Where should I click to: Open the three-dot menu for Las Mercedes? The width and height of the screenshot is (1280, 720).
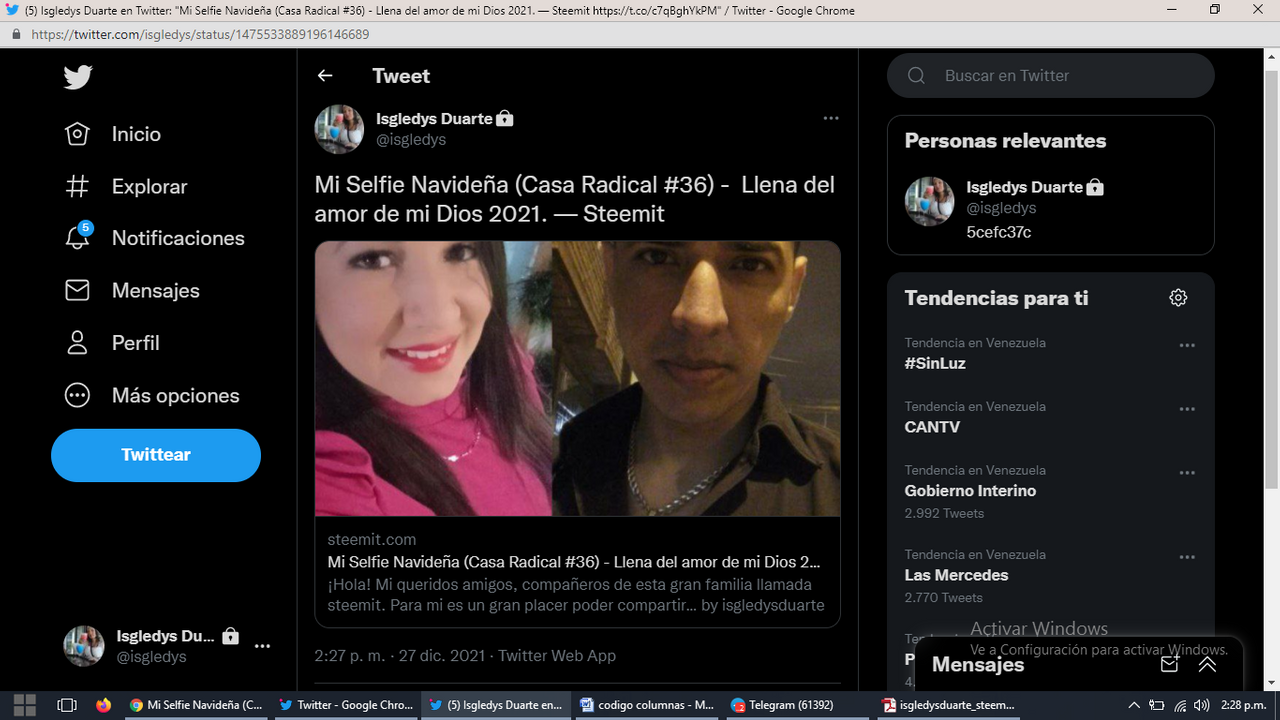pos(1187,557)
